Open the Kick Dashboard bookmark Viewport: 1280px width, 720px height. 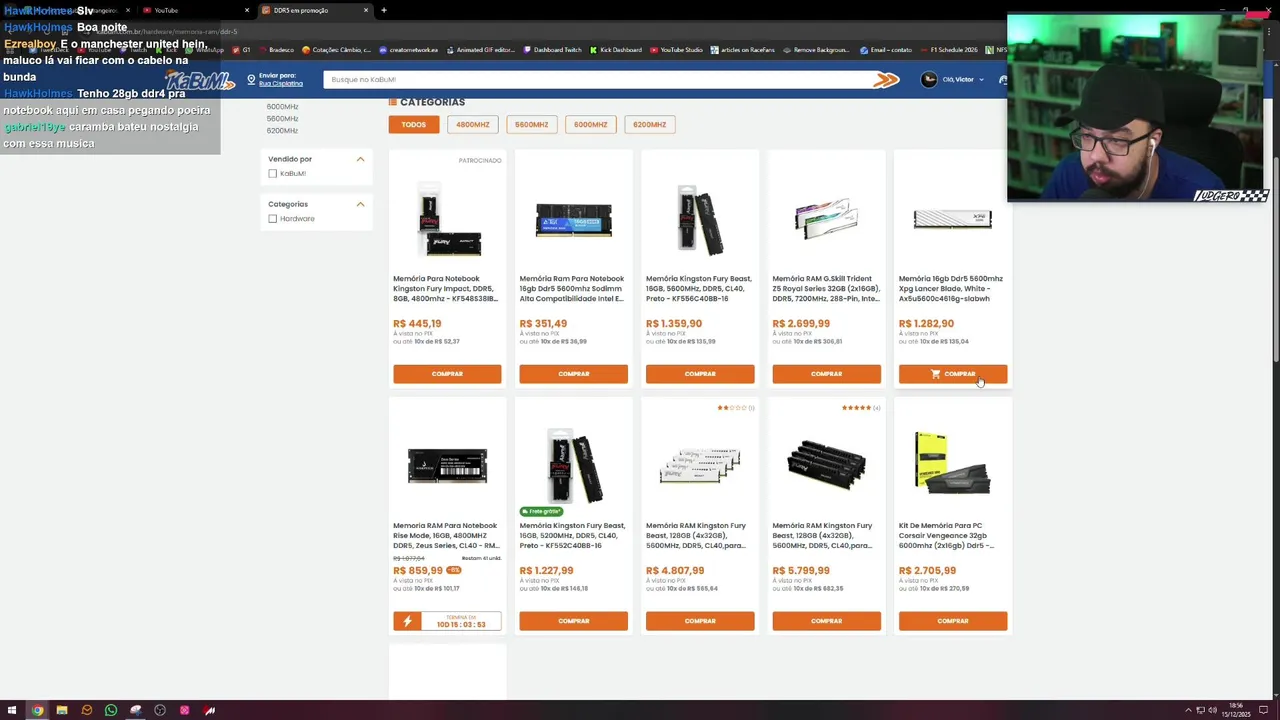615,50
